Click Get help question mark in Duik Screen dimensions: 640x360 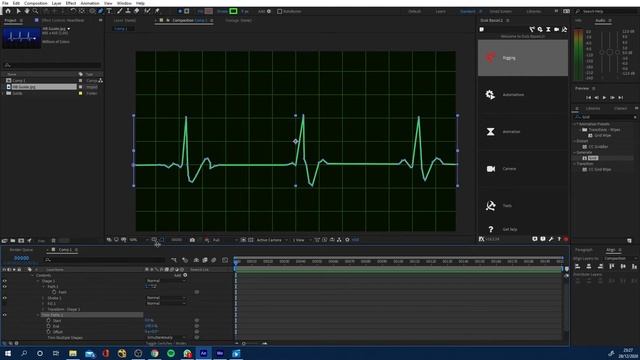pyautogui.click(x=491, y=229)
